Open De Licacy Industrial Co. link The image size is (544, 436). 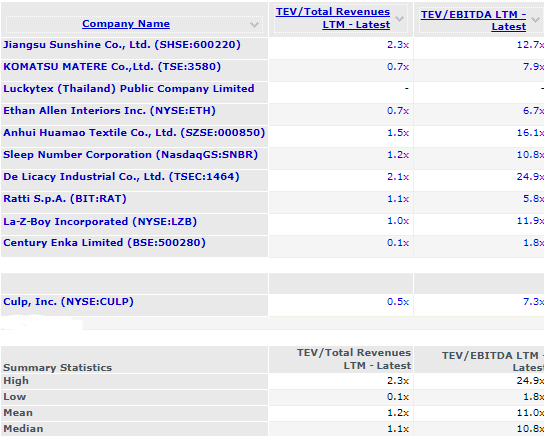click(121, 177)
